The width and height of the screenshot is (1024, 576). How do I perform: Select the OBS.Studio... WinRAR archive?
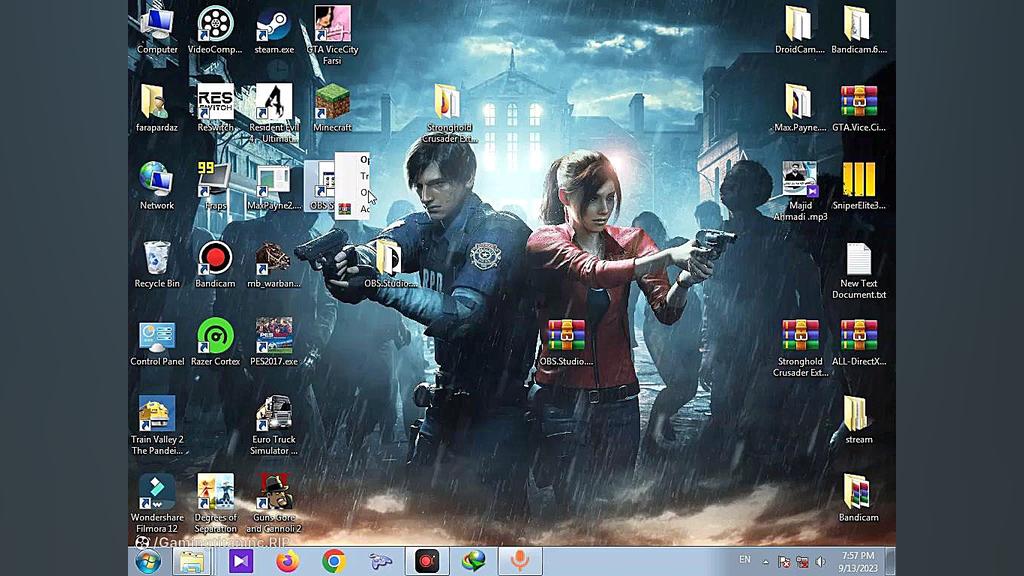point(566,342)
